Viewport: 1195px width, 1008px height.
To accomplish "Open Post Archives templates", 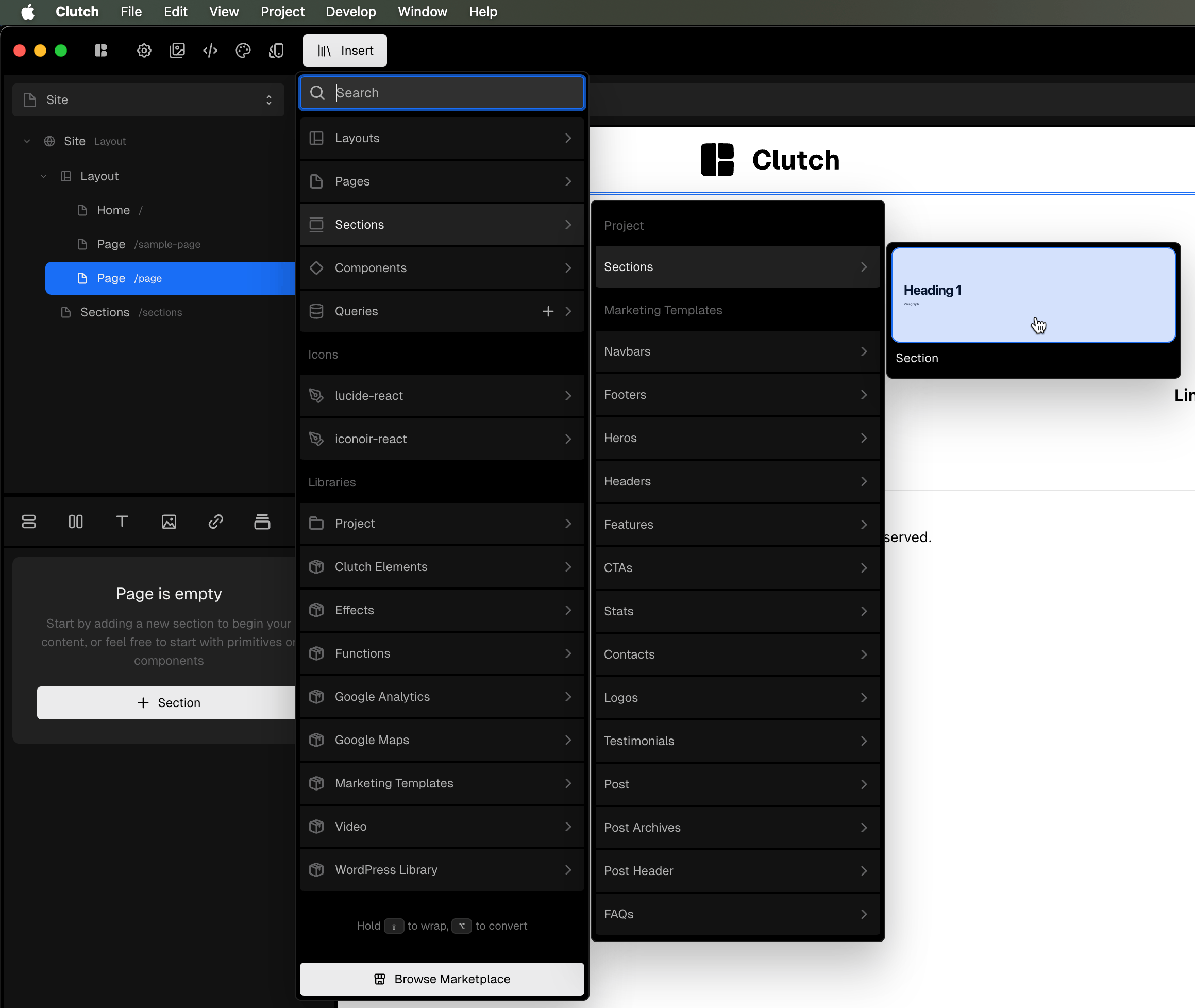I will [737, 828].
